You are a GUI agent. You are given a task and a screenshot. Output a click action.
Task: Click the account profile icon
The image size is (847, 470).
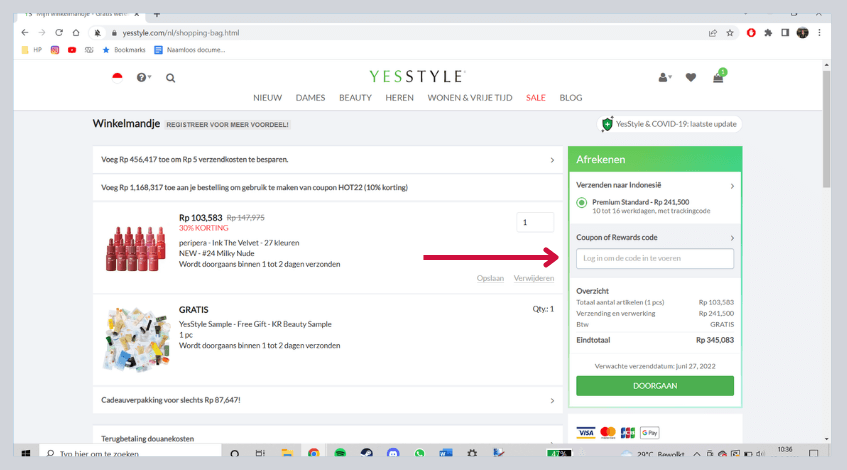[663, 77]
